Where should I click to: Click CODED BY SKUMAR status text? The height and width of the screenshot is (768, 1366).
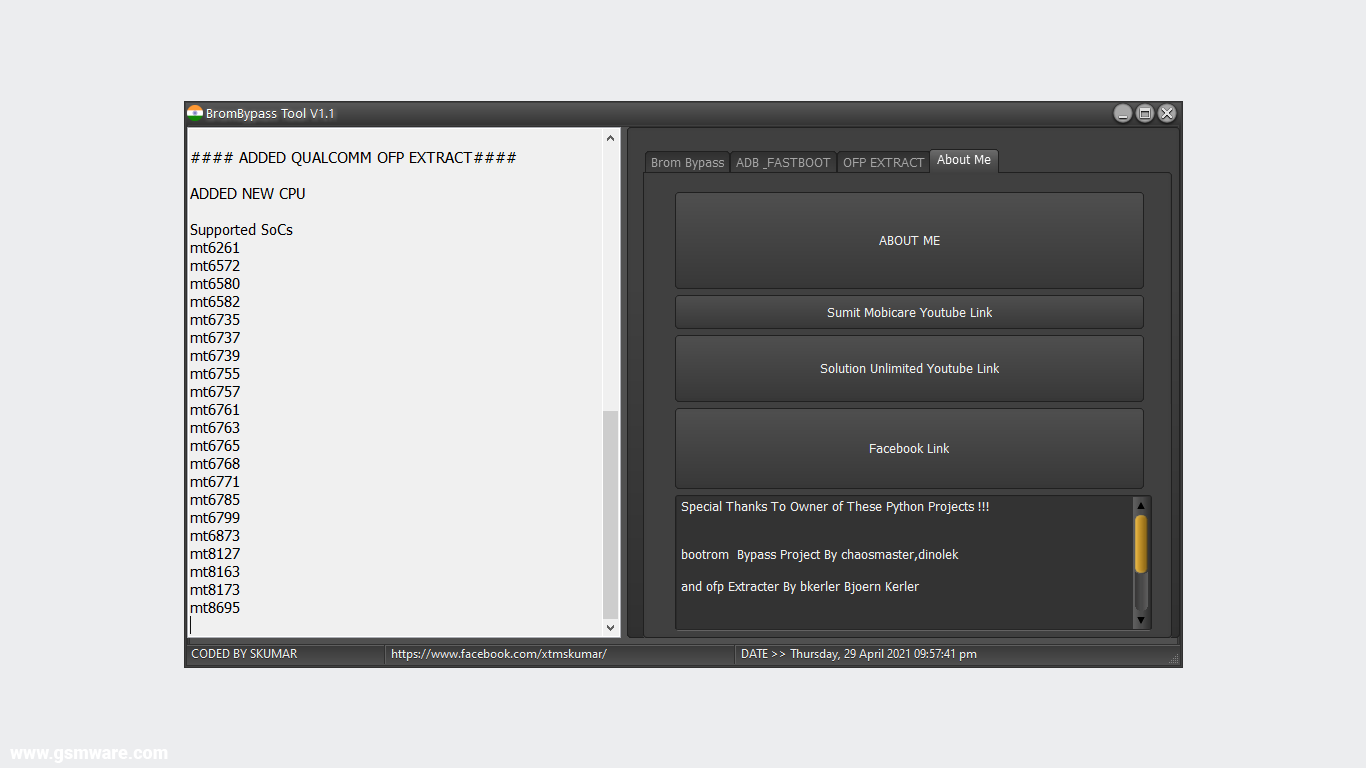[x=244, y=654]
